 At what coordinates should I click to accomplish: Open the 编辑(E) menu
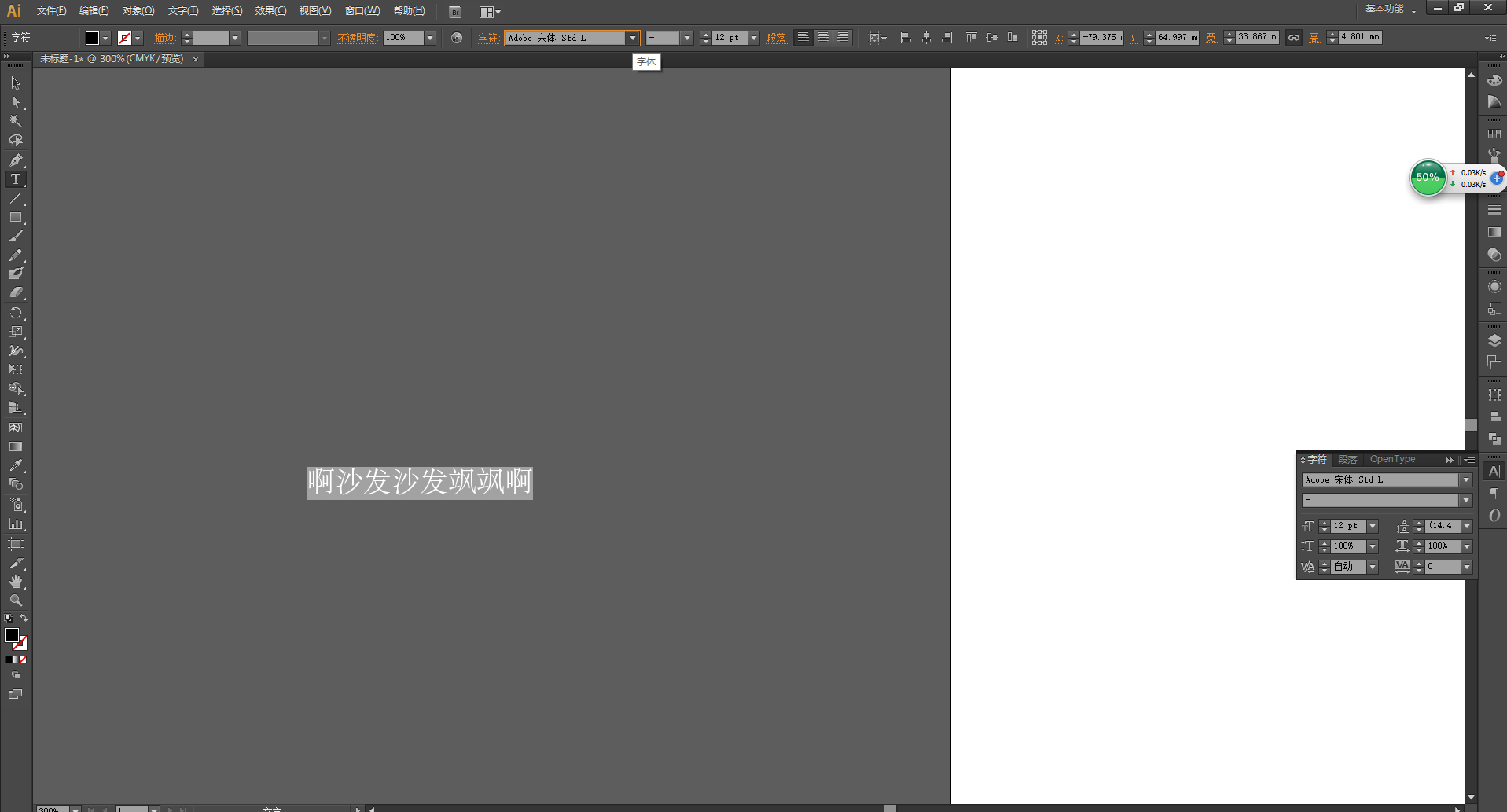(x=94, y=11)
